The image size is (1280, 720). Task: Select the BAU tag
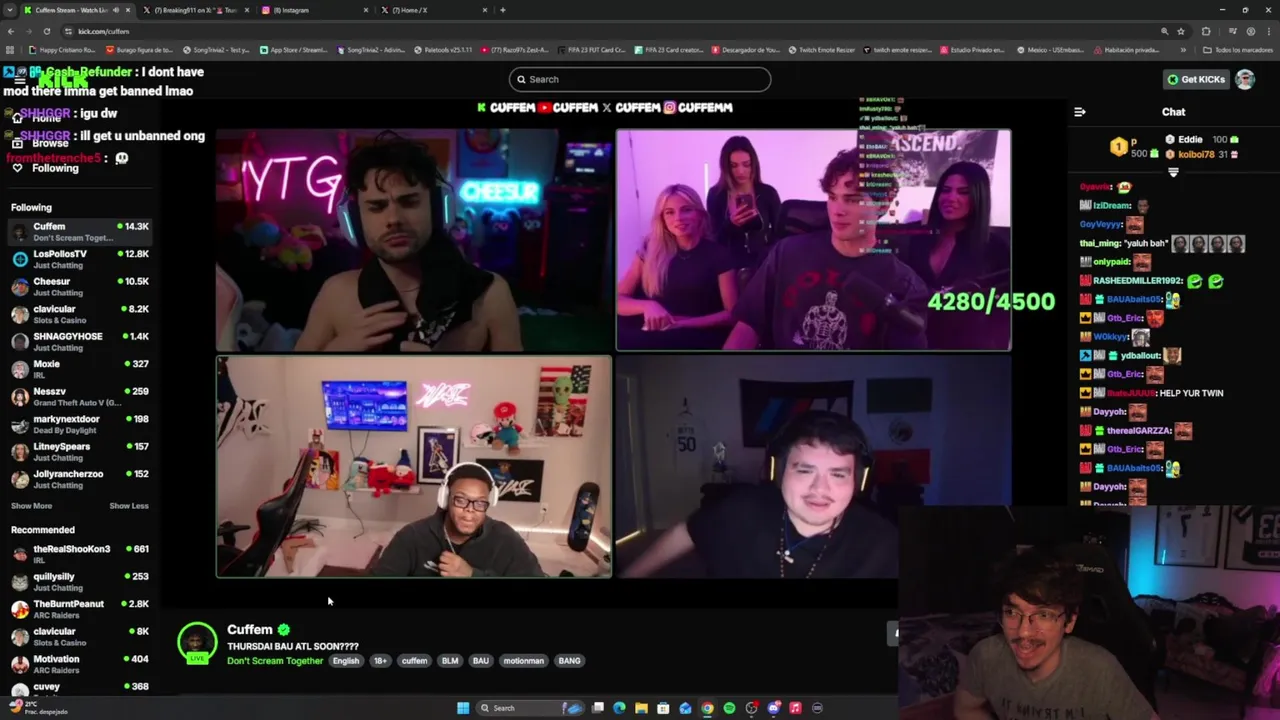coord(481,661)
